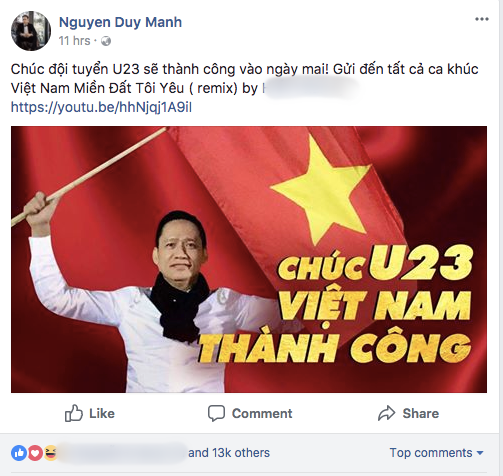Open the Top comments sorting dropdown
The image size is (503, 476).
(x=436, y=453)
